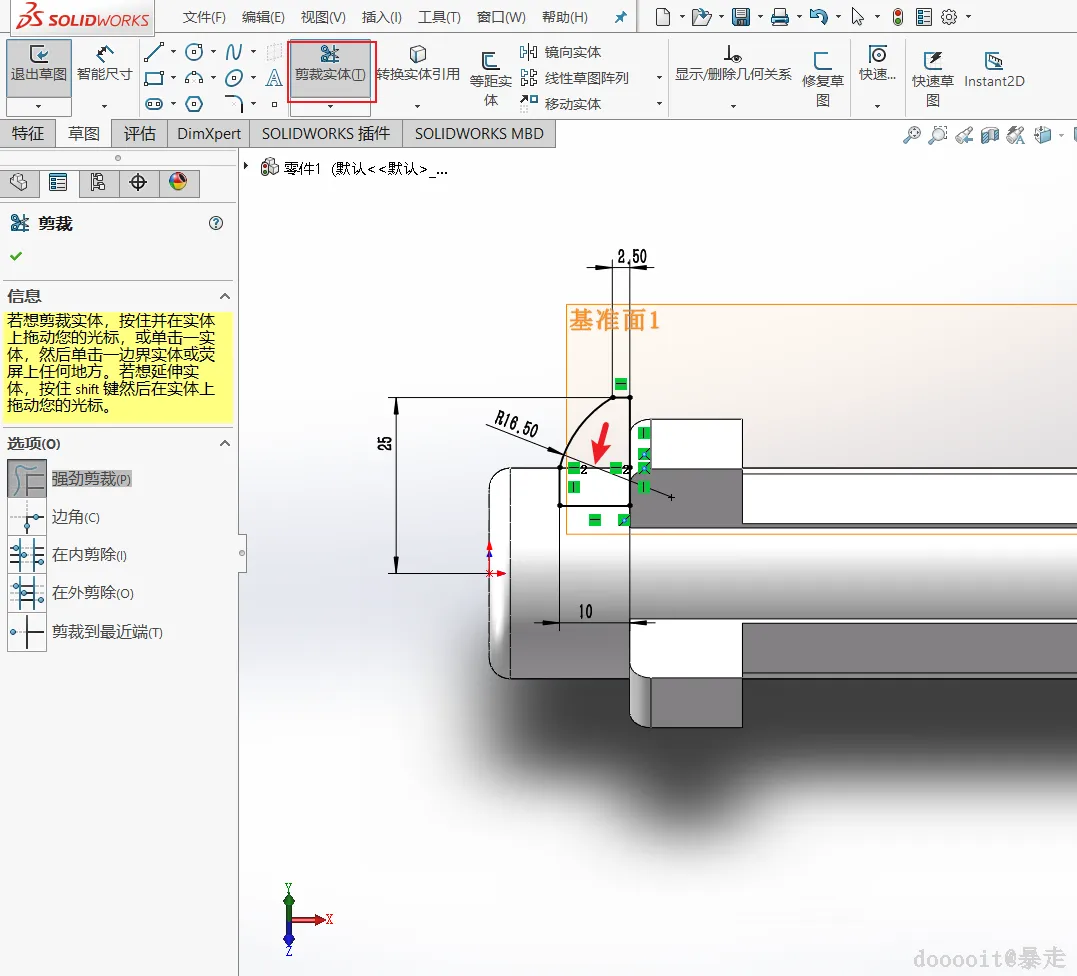Screen dimensions: 1077x976
Task: Open the 帮助(H) menu
Action: click(x=565, y=17)
